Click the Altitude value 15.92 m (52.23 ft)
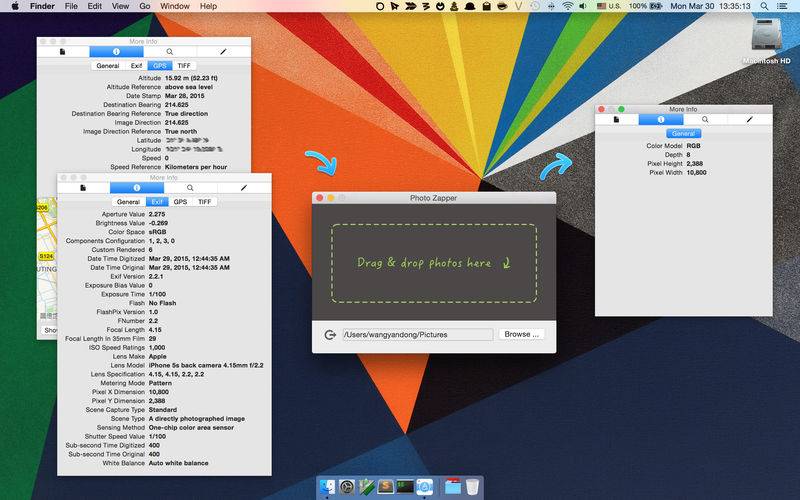 (x=191, y=78)
